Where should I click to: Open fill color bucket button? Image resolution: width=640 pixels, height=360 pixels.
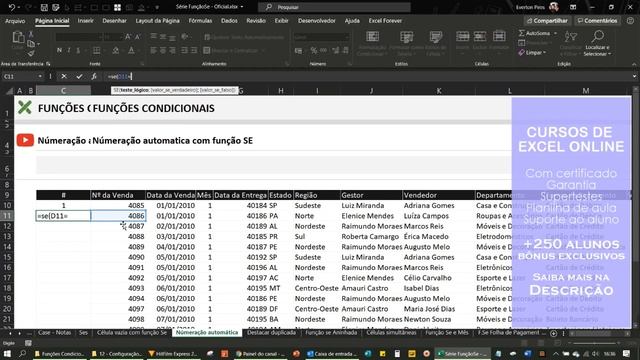[116, 51]
